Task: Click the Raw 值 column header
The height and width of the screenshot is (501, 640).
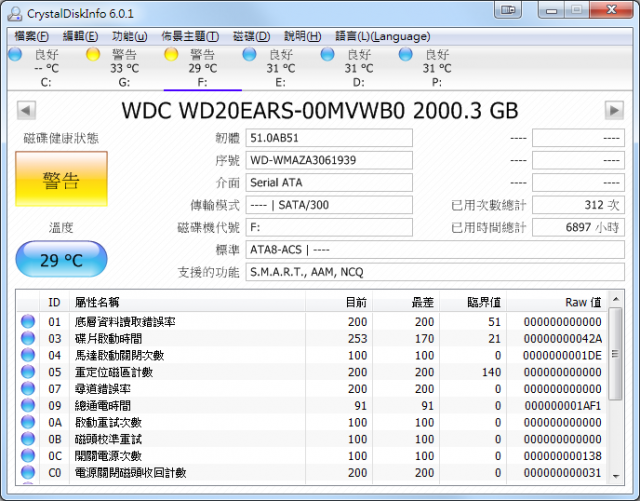Action: [557, 302]
